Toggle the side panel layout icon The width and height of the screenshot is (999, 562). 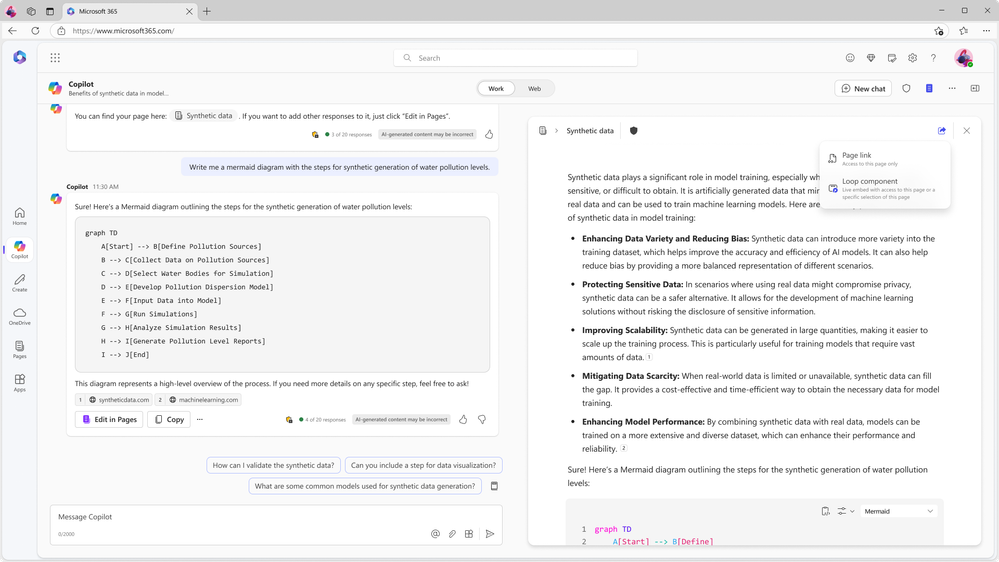pyautogui.click(x=975, y=89)
